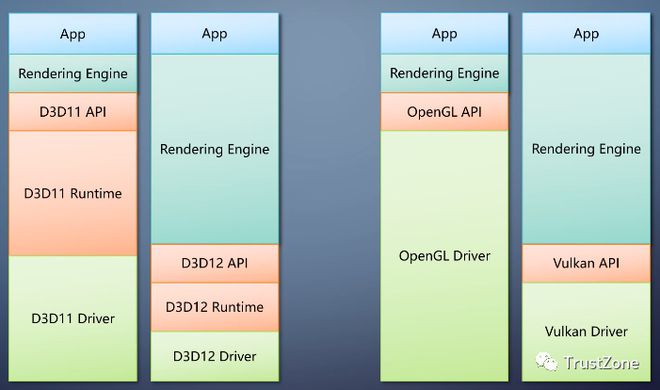Viewport: 660px width, 390px height.
Task: Select the D3D11 API block
Action: (73, 112)
